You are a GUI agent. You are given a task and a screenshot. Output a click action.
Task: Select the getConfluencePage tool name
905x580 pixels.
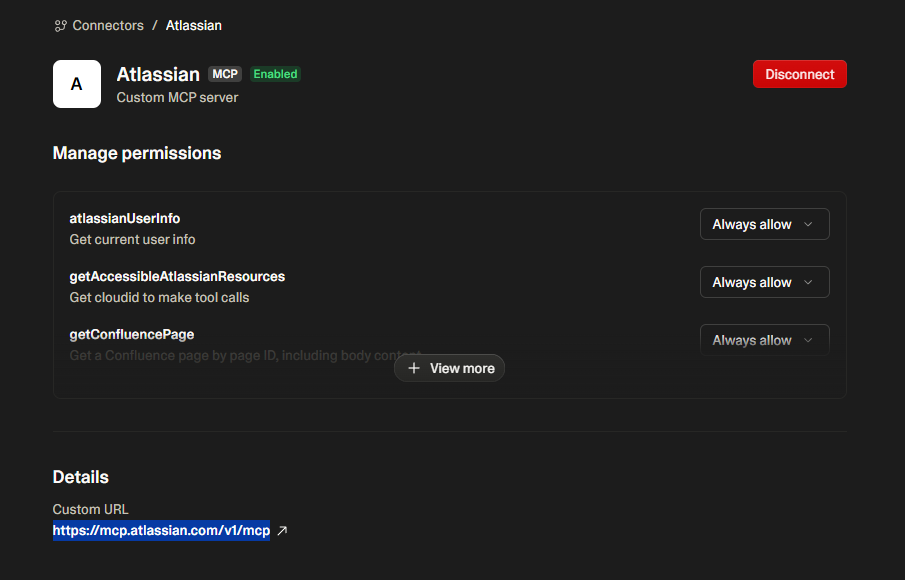coord(132,334)
